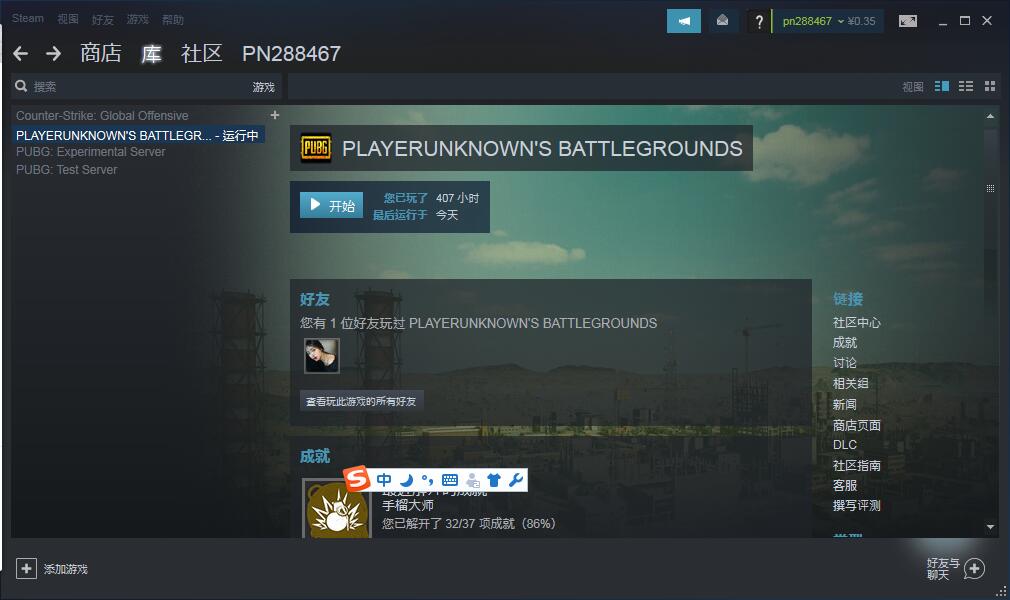Select PUBG: Experimental Server
Screen dimensions: 1010x600
(91, 152)
